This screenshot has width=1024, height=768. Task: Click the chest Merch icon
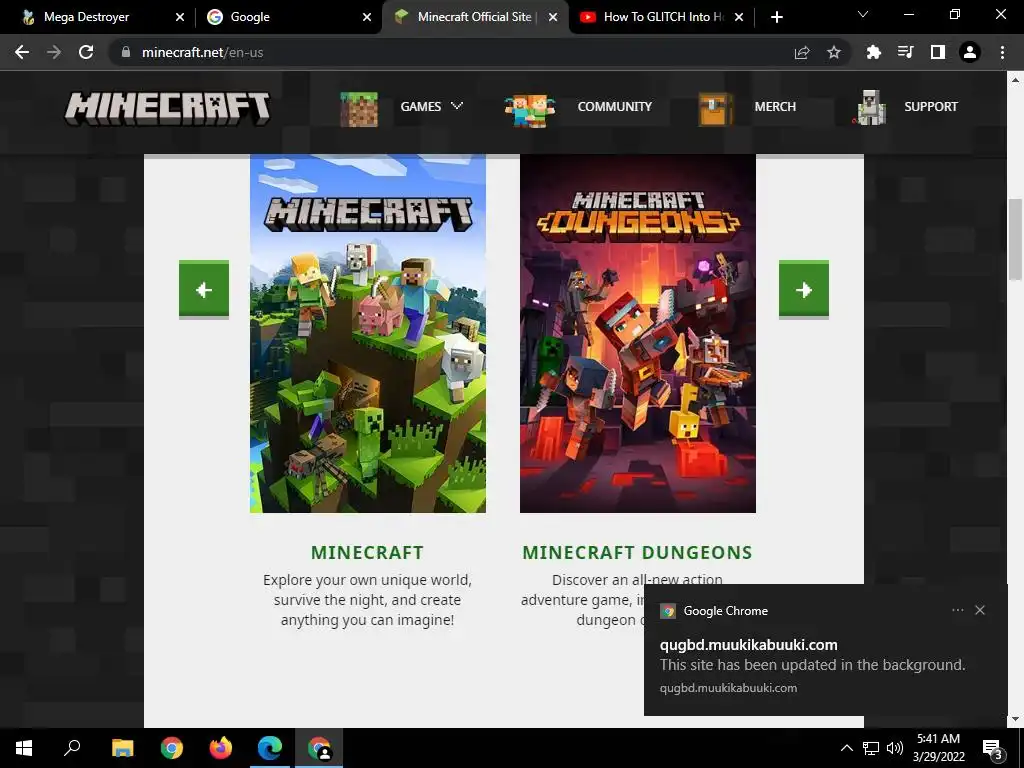click(714, 109)
